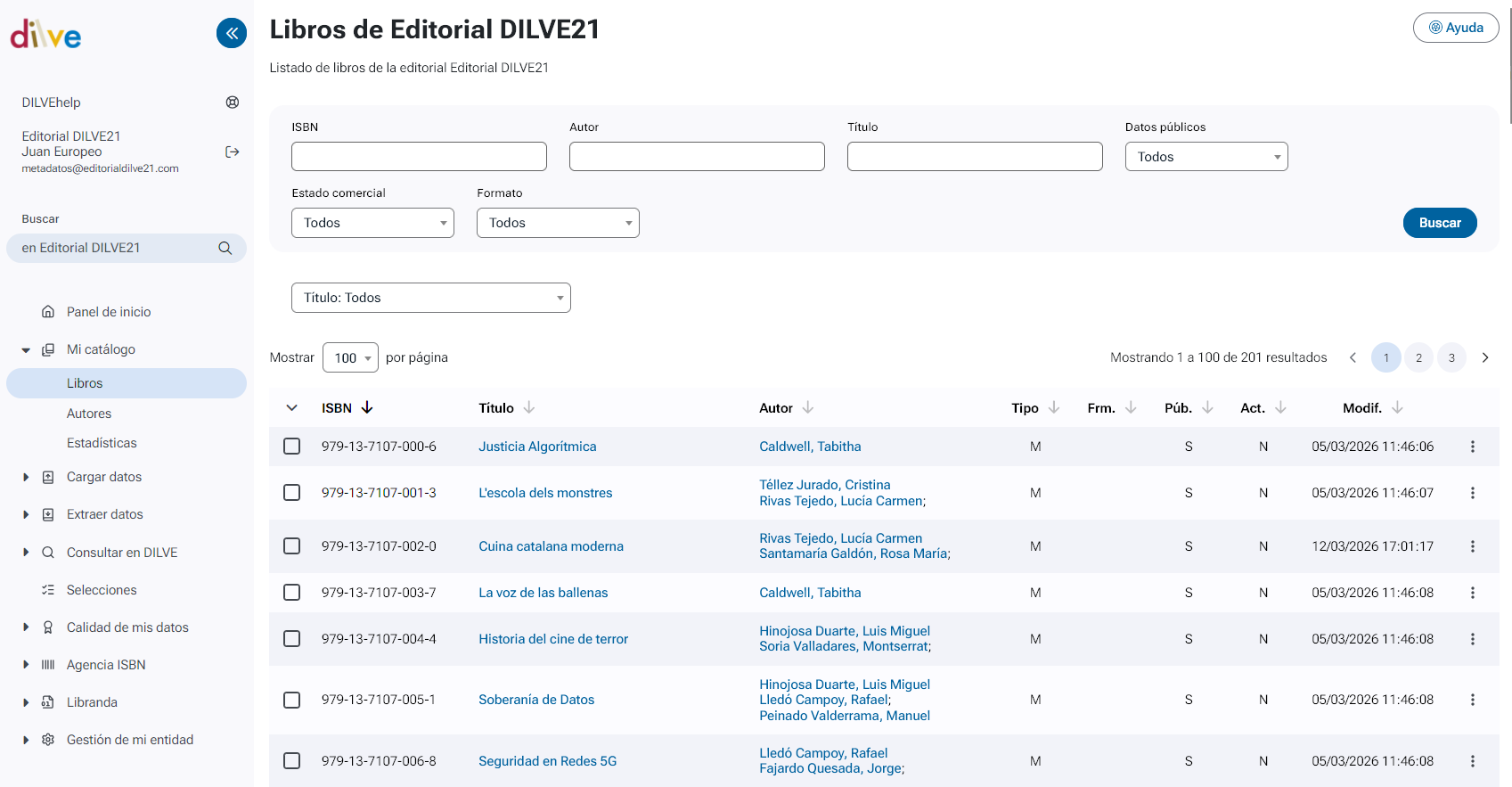Image resolution: width=1512 pixels, height=787 pixels.
Task: Click the Libranda icon
Action: 48,702
